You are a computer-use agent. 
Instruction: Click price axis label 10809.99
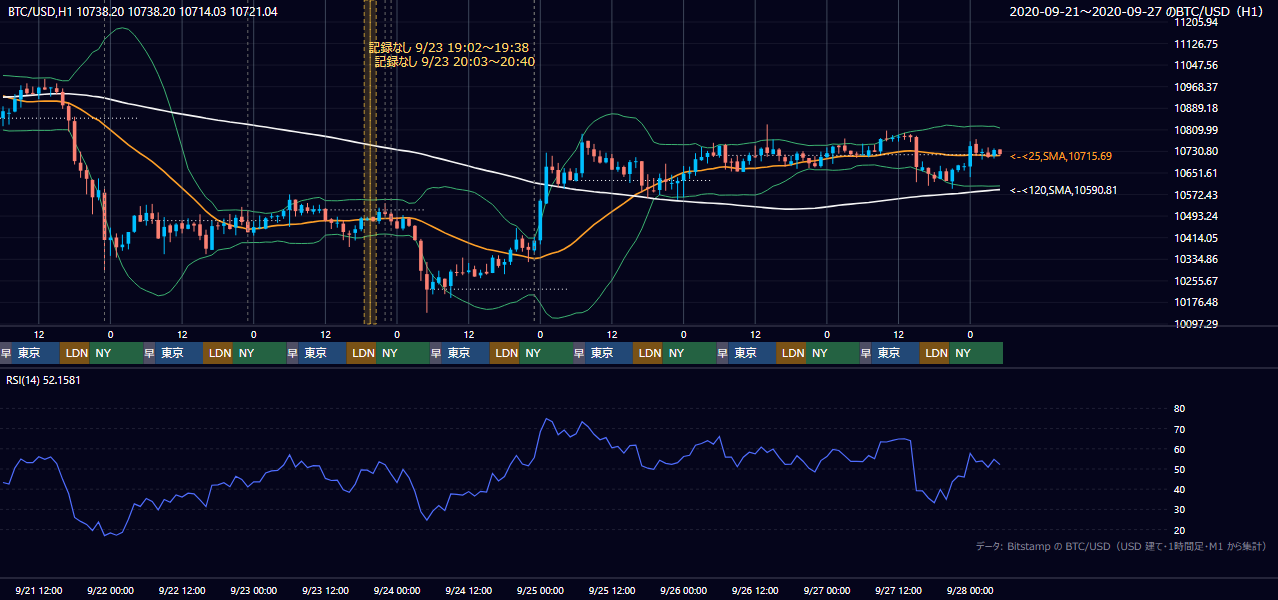click(1195, 130)
